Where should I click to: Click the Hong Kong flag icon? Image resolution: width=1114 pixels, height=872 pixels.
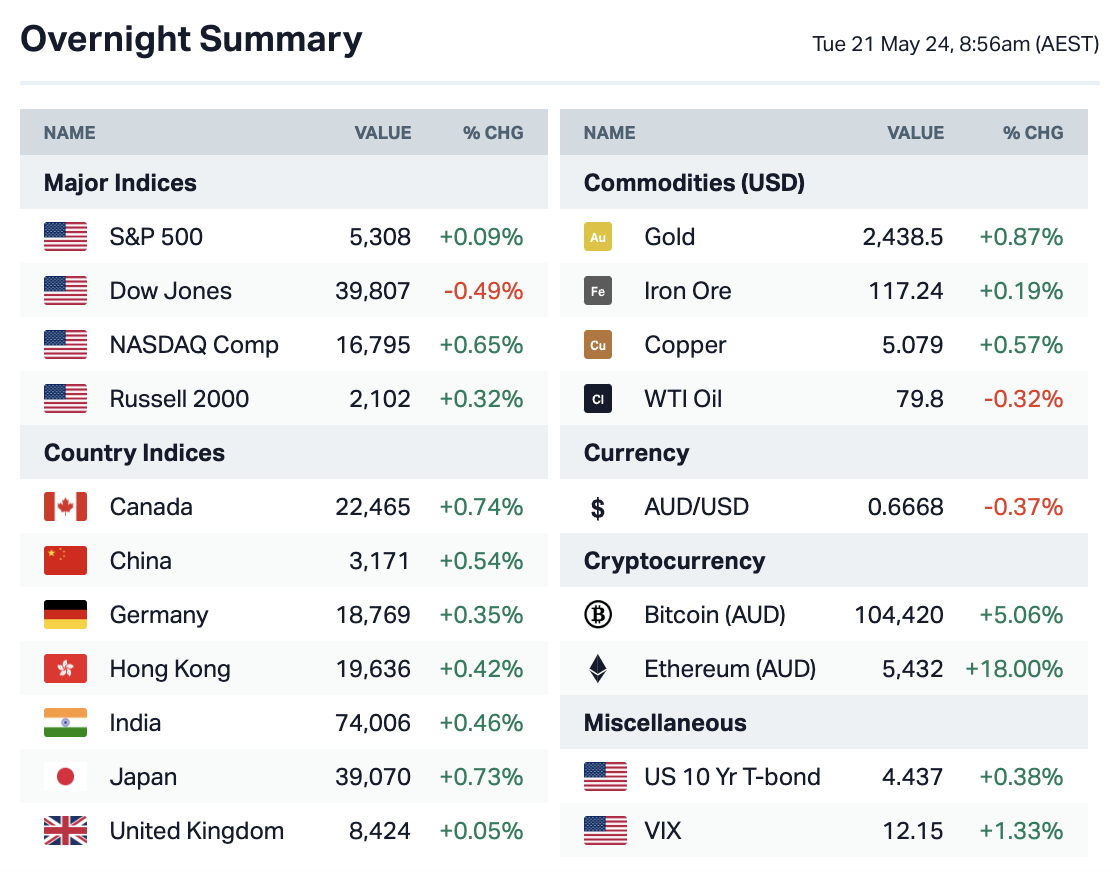[65, 669]
